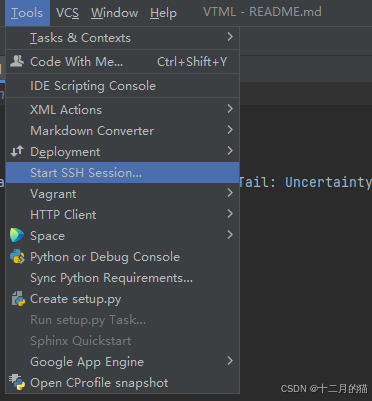
Task: Click the Deployment up-down arrows icon
Action: (17, 151)
